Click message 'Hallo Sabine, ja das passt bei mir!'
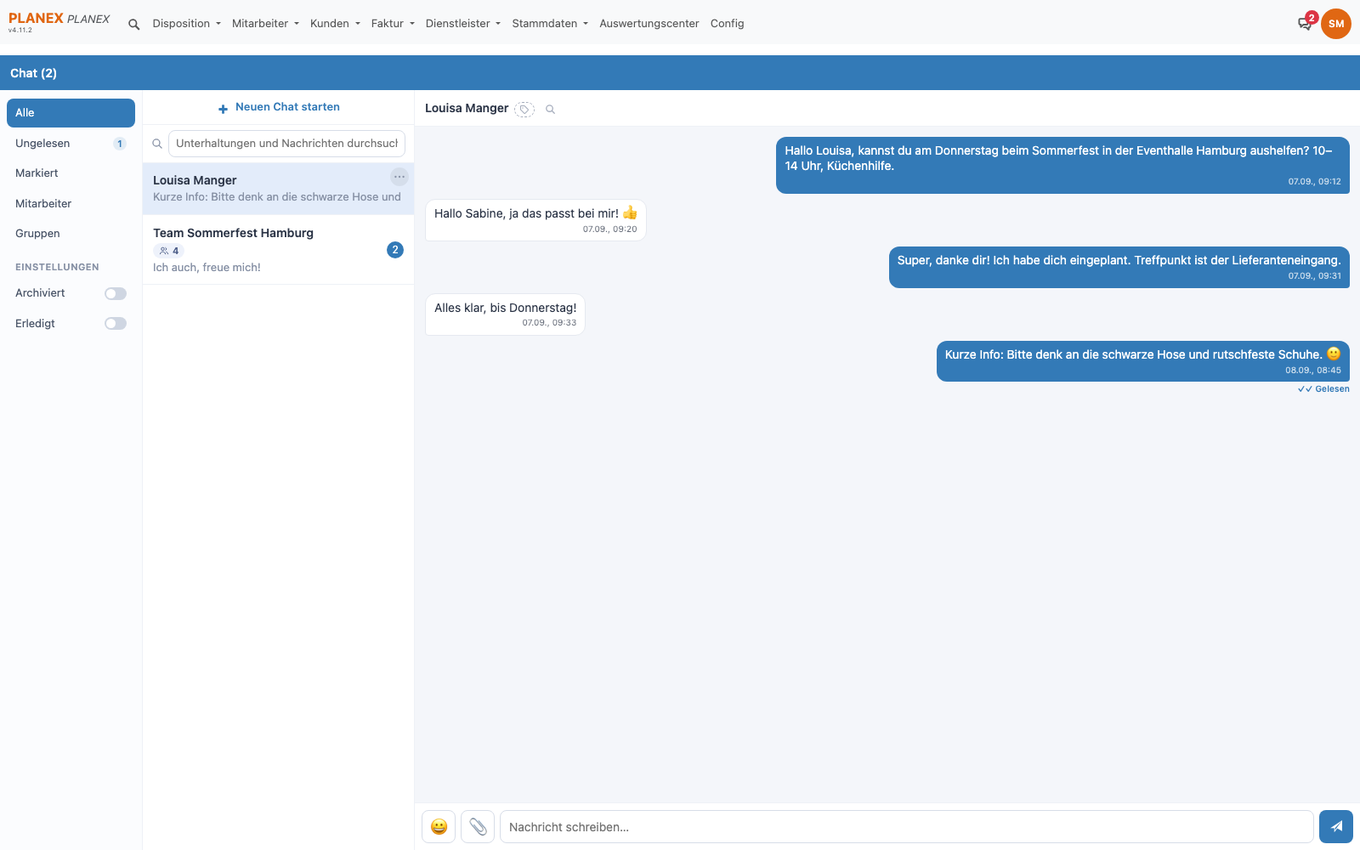The height and width of the screenshot is (850, 1360). pyautogui.click(x=536, y=220)
